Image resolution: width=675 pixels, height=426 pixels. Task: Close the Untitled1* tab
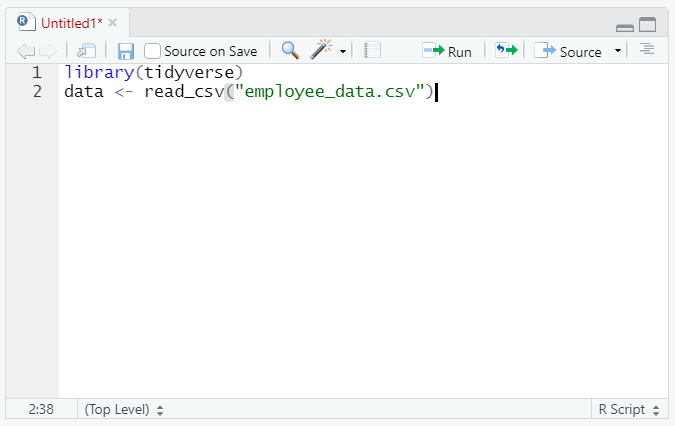tap(113, 22)
